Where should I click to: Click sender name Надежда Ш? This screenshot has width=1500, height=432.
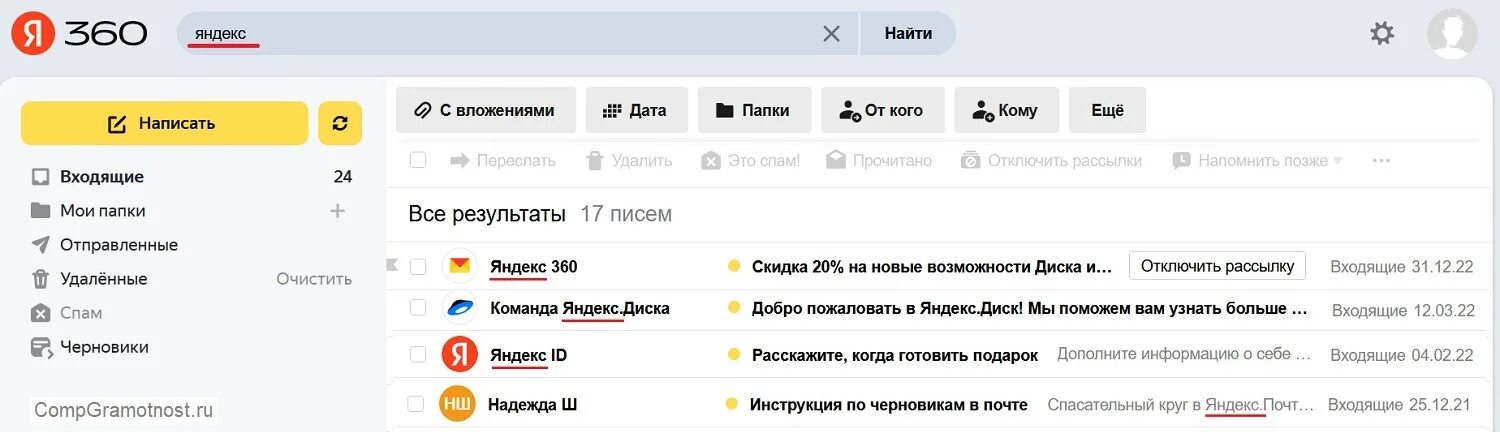point(533,405)
